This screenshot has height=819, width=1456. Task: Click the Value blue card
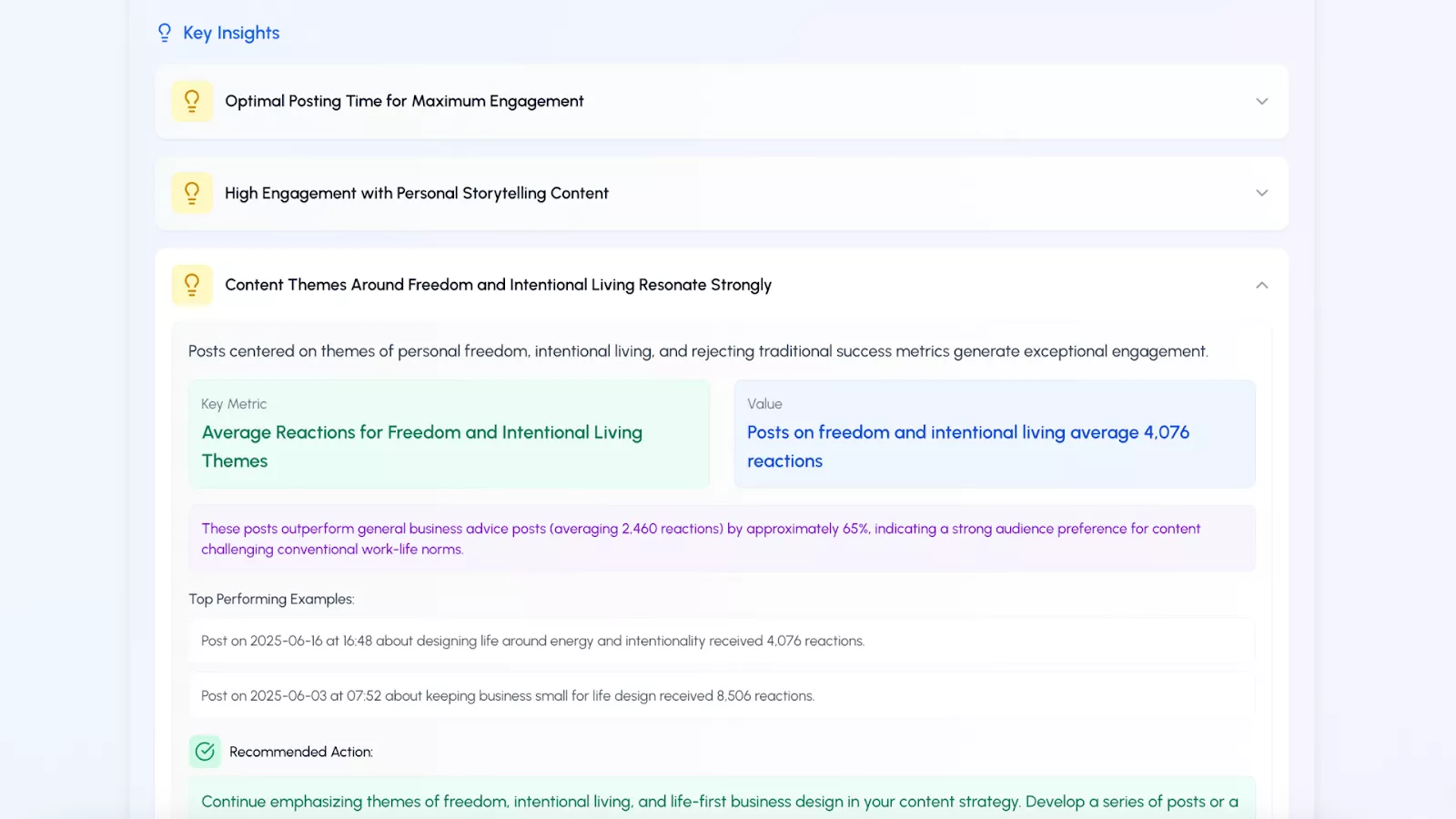click(x=995, y=434)
